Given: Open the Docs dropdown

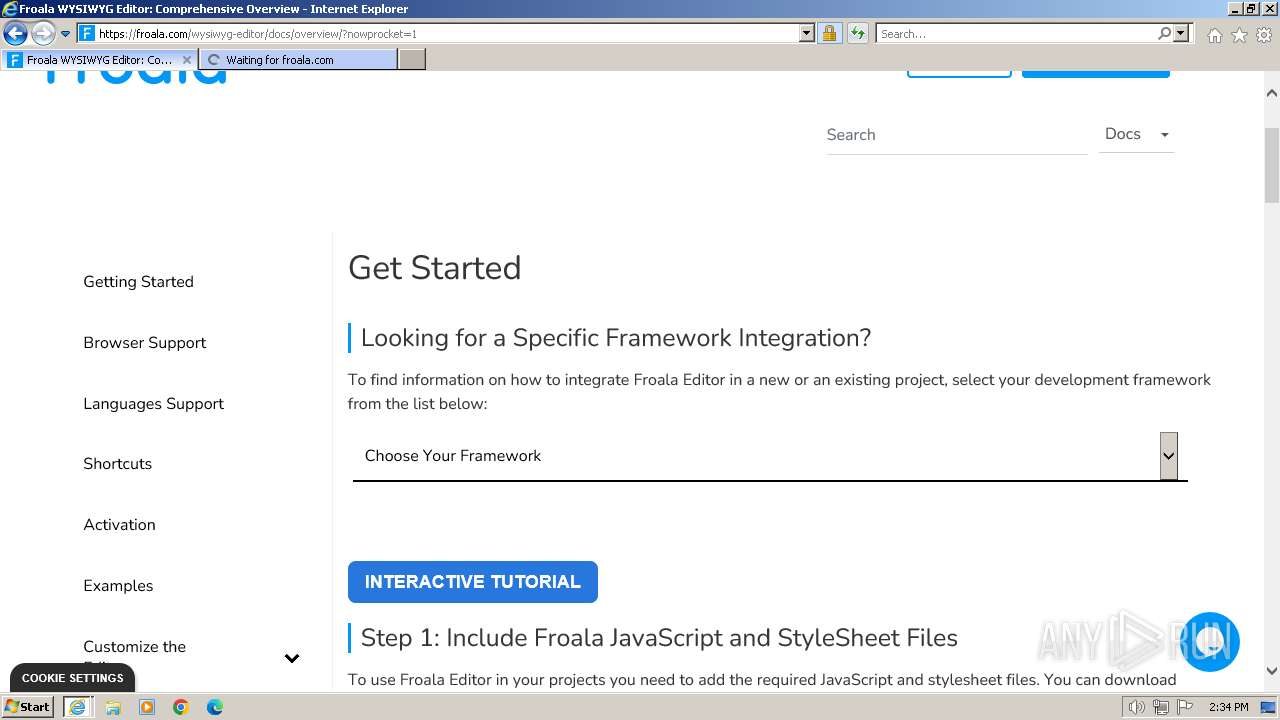Looking at the screenshot, I should point(1136,134).
